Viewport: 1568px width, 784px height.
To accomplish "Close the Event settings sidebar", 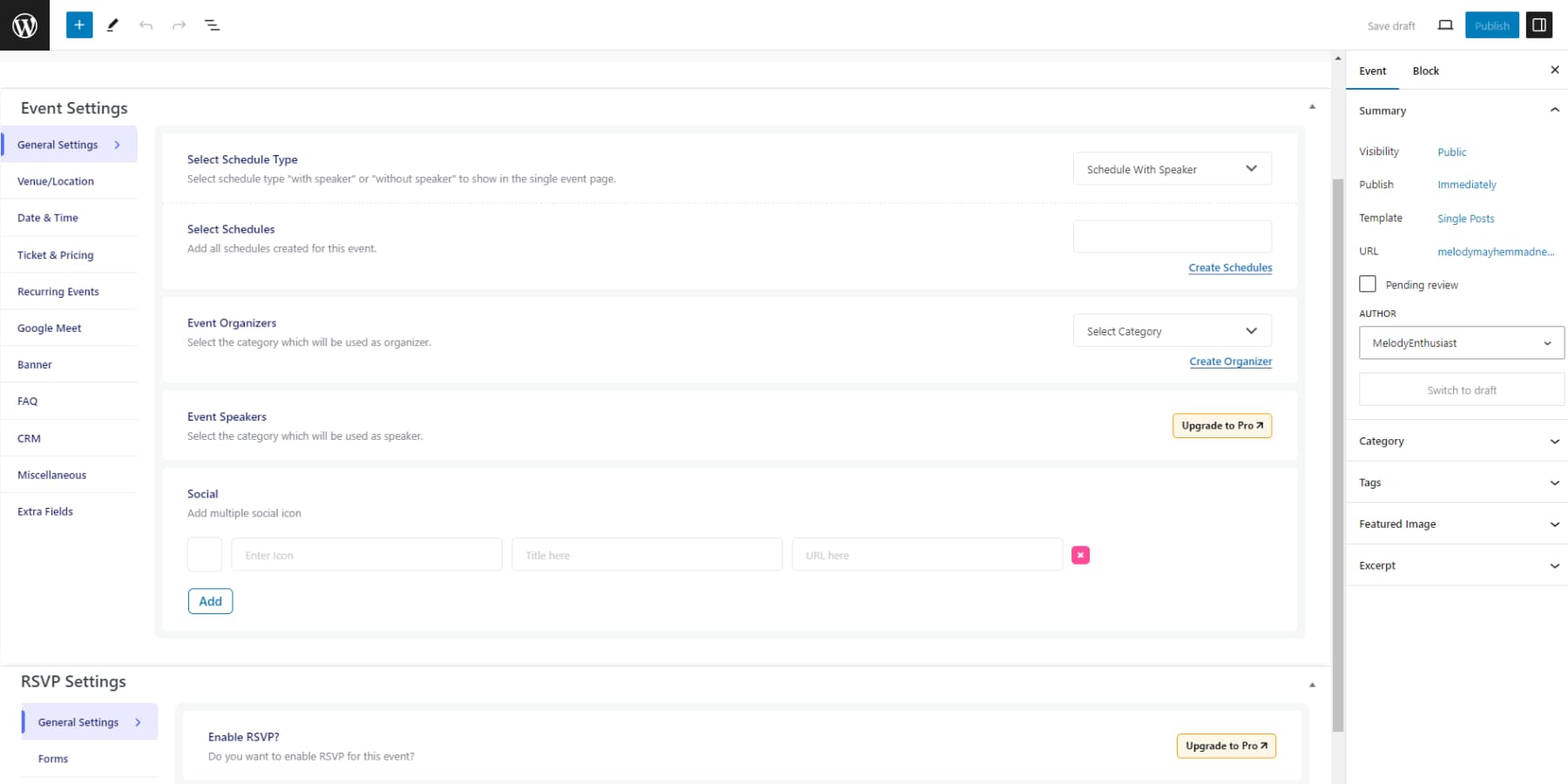I will pyautogui.click(x=1554, y=70).
